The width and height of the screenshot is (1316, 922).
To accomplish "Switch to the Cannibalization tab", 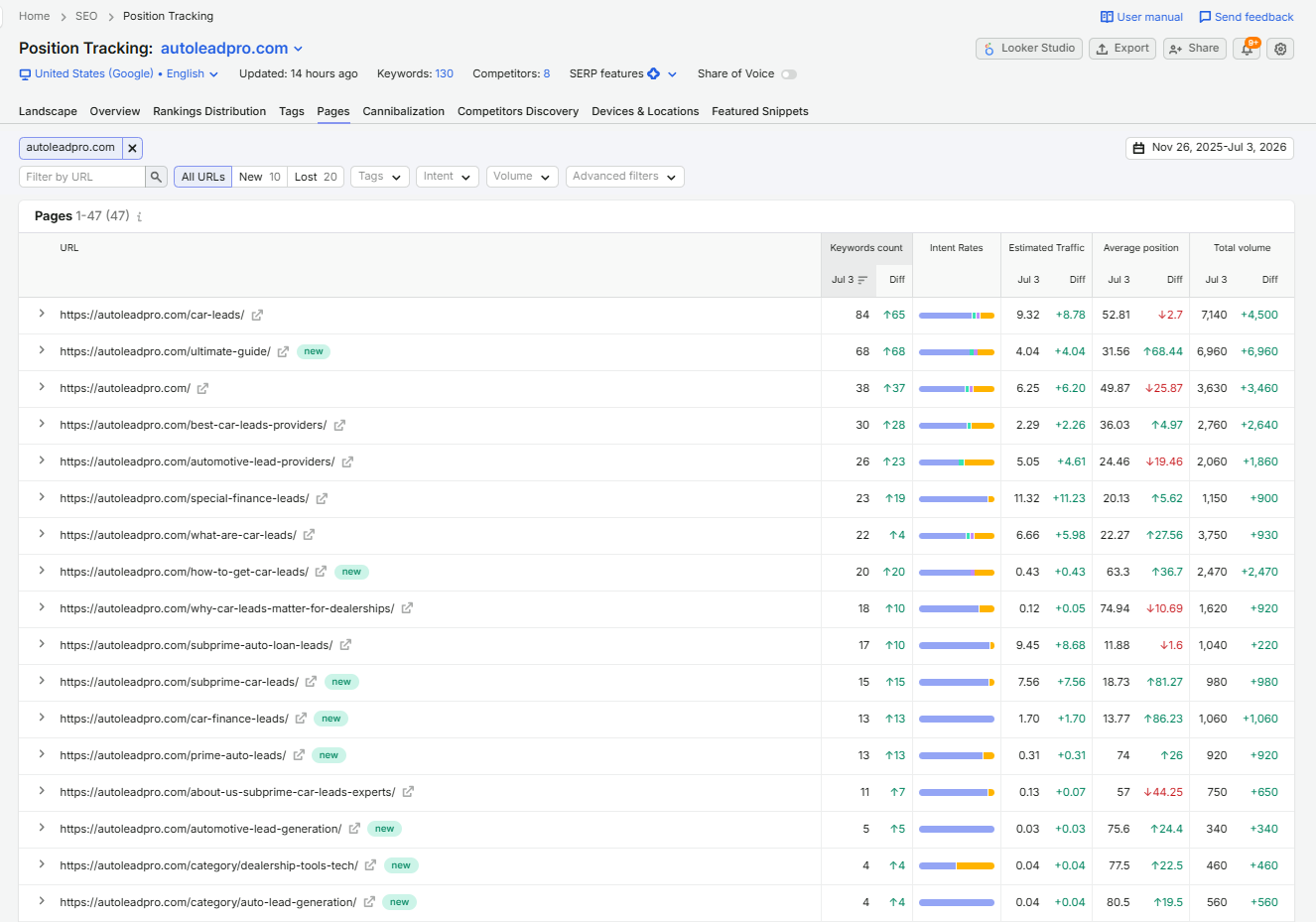I will 404,111.
